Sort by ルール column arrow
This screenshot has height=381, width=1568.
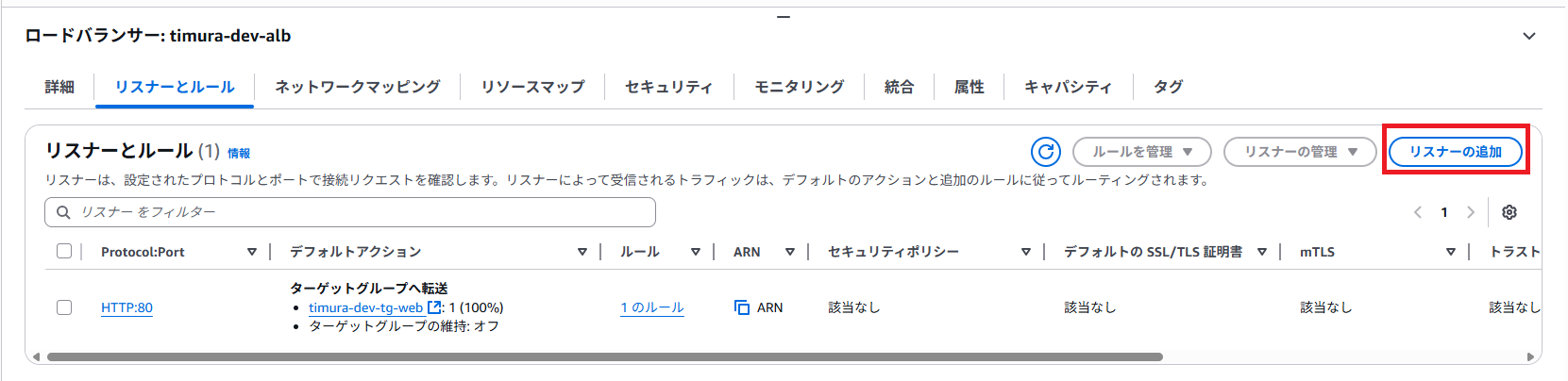[696, 252]
